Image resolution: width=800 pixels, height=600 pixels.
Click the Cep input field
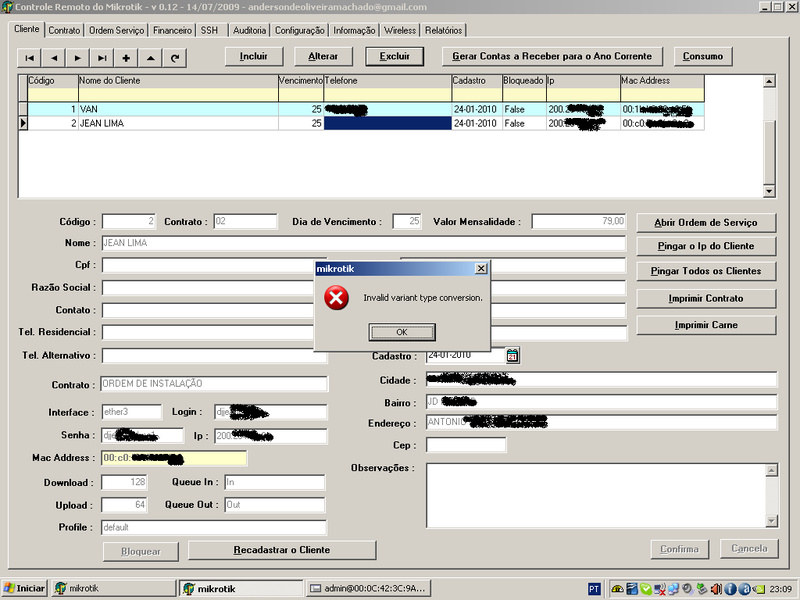(466, 445)
